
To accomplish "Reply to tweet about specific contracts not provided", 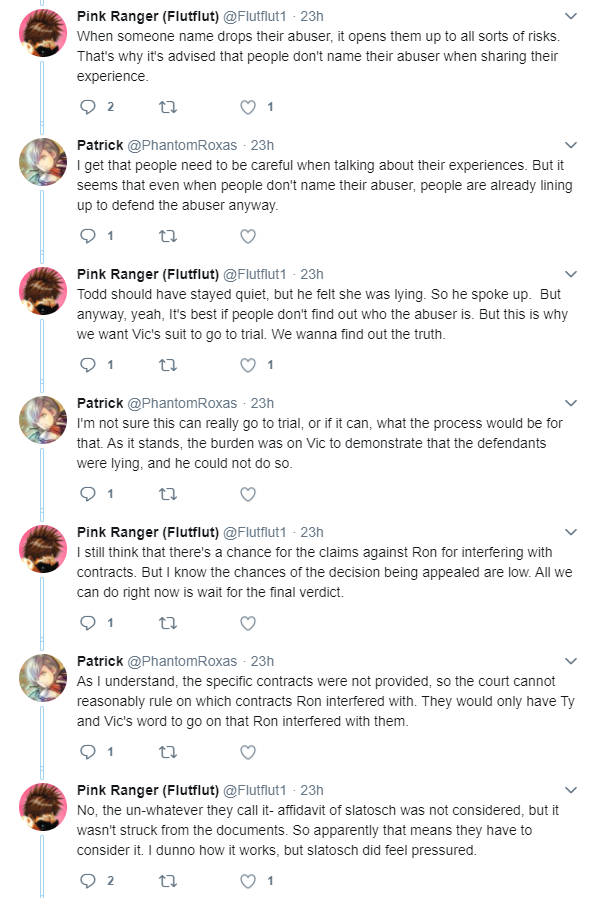I will [x=88, y=751].
